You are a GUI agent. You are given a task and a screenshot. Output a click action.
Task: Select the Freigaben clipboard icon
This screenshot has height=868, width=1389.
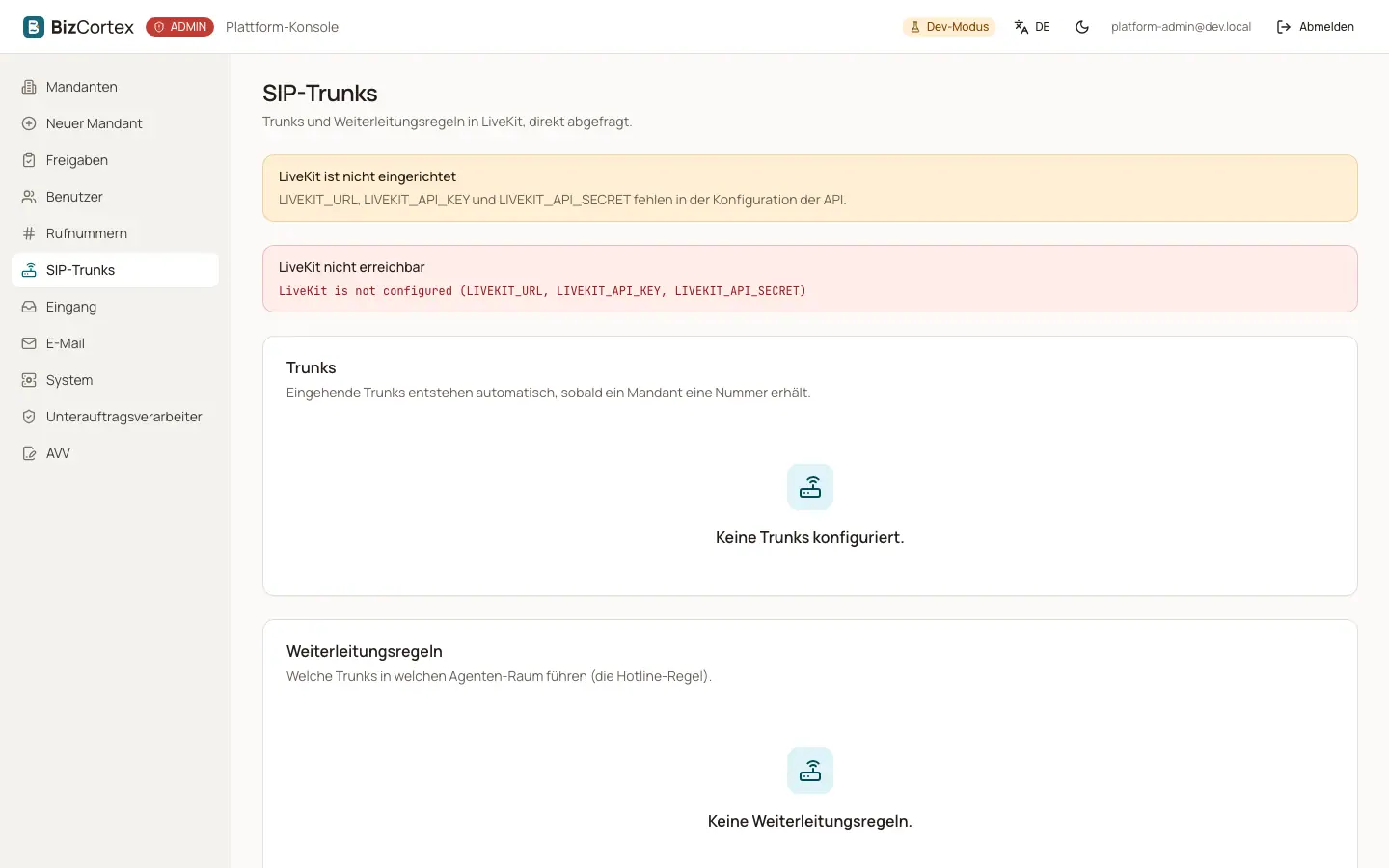coord(29,160)
